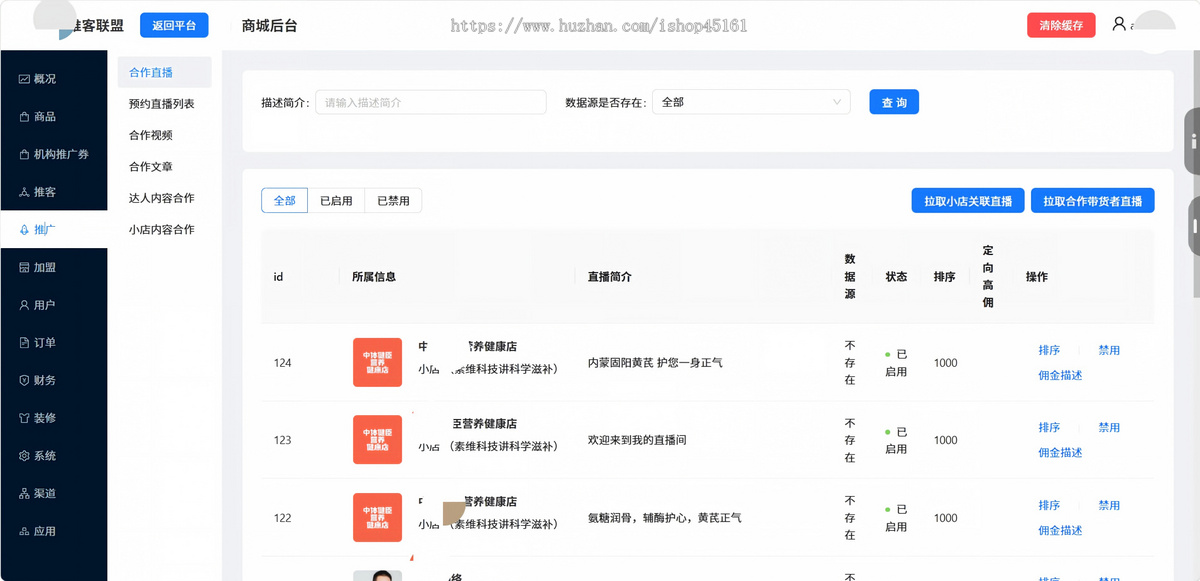This screenshot has width=1200, height=581.
Task: Open the 概况 overview menu
Action: pos(53,79)
